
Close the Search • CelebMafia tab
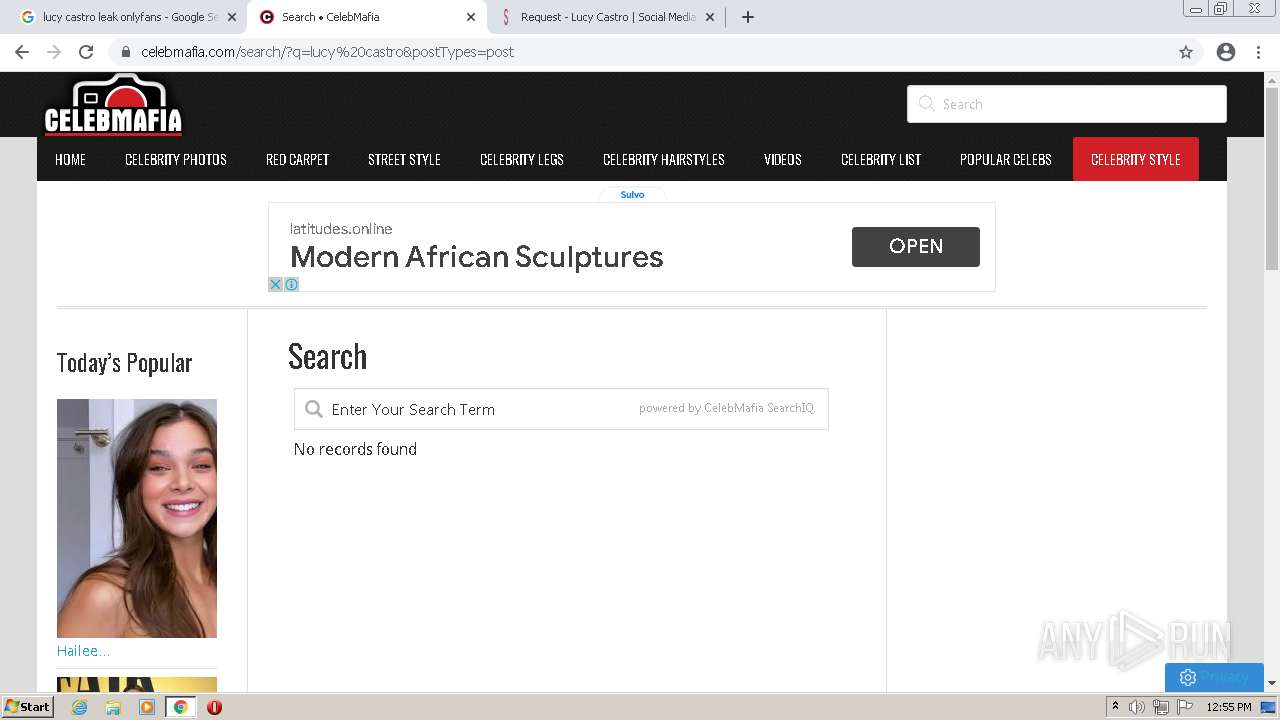pyautogui.click(x=471, y=17)
